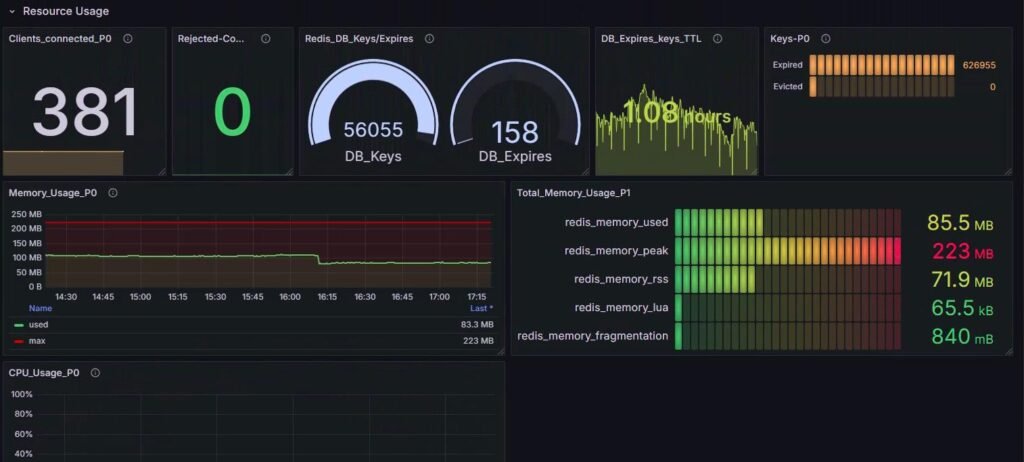Toggle the 'max' series in legend
Image resolution: width=1024 pixels, height=462 pixels.
37,341
